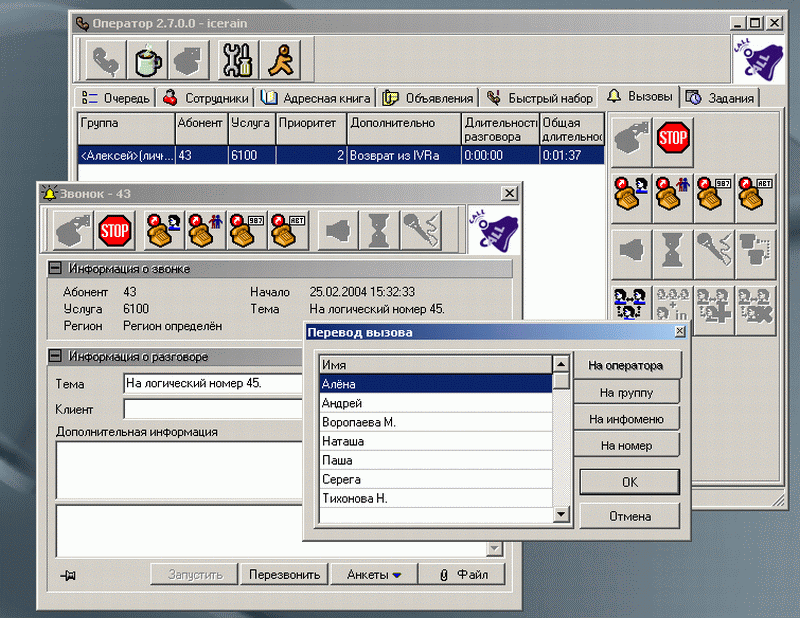Click the STOP icon in Звонок window

[x=115, y=231]
